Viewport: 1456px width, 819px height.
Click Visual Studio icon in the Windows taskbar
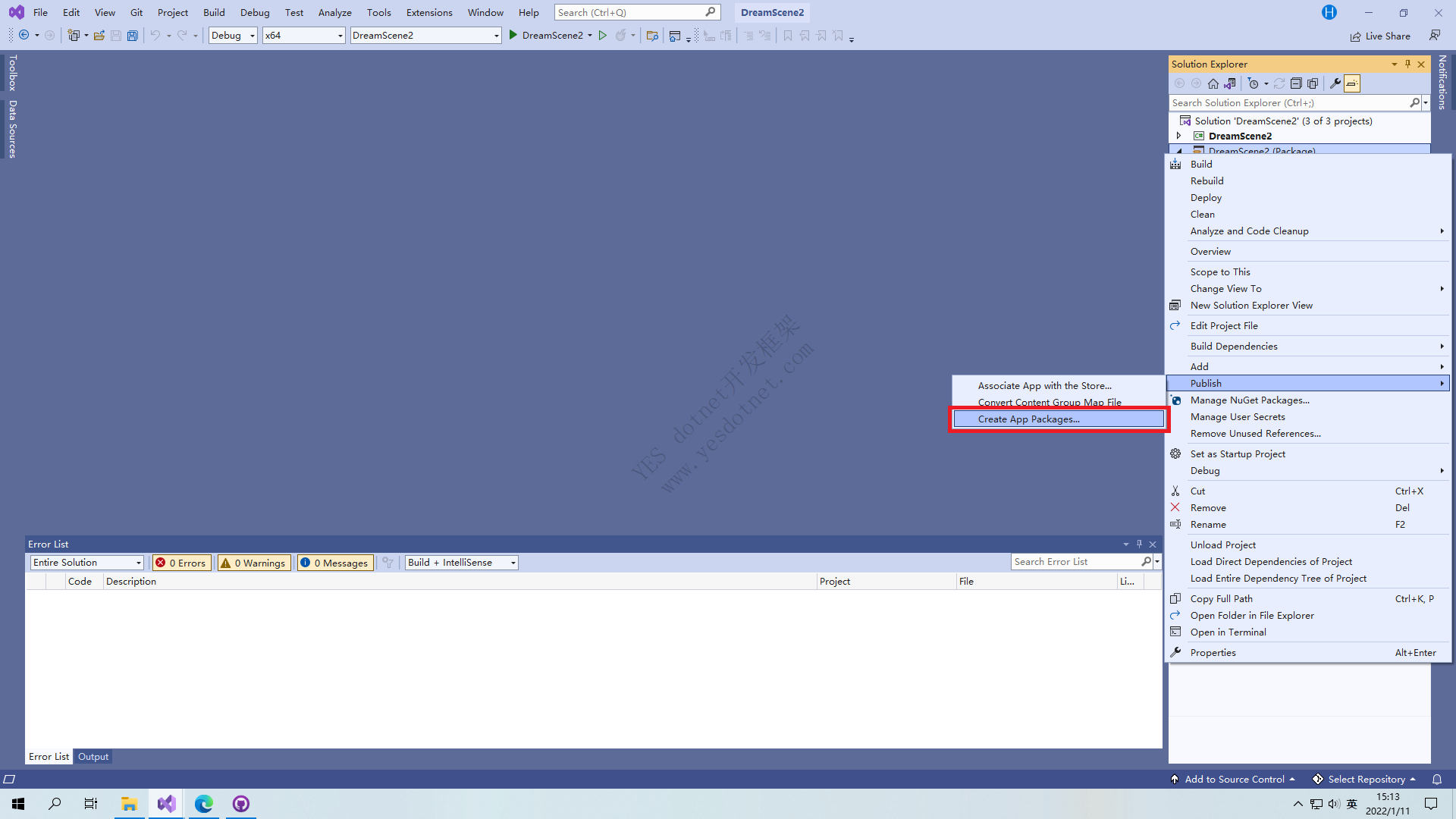(x=166, y=804)
